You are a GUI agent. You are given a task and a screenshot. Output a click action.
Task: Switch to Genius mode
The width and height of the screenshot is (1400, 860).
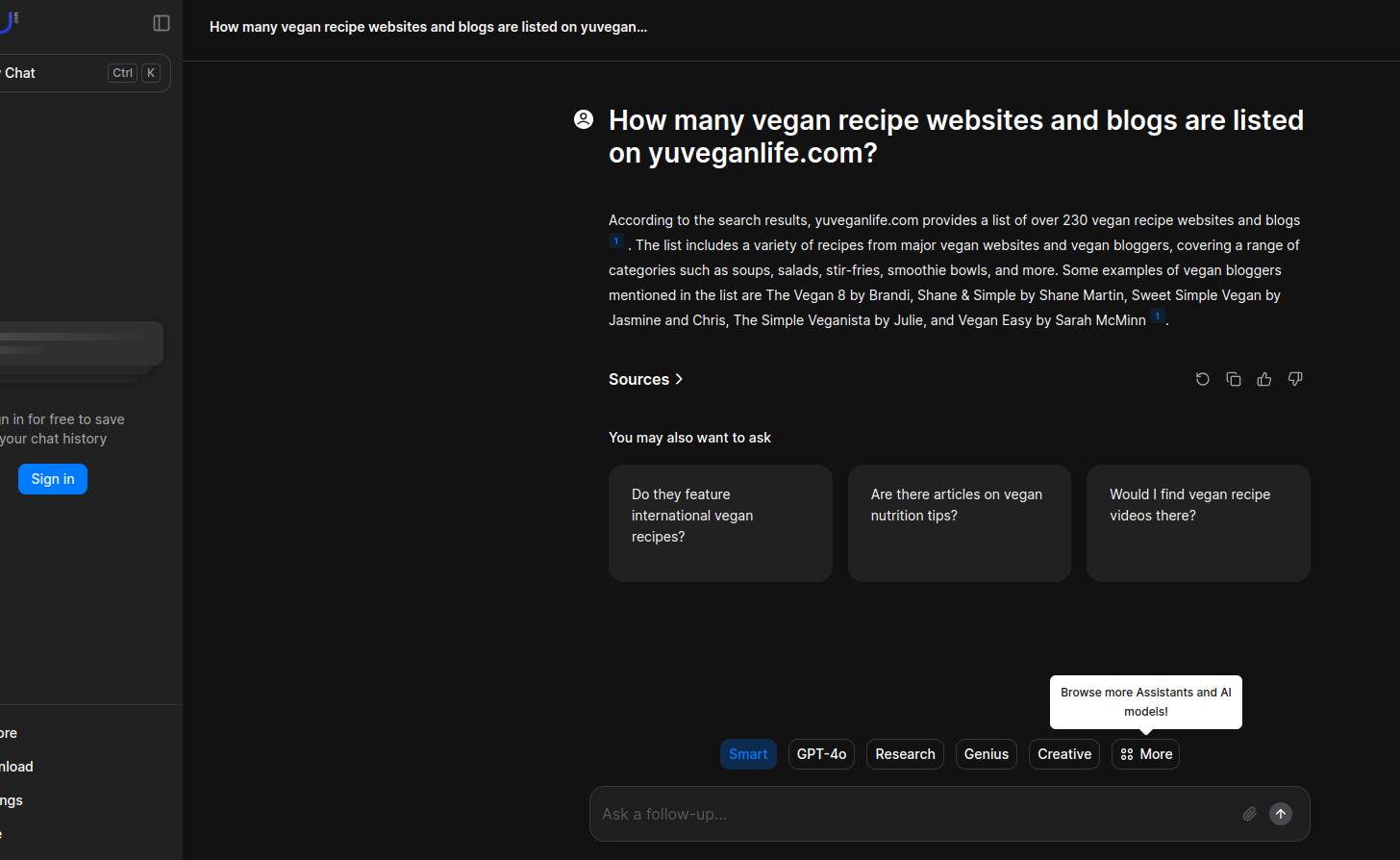click(987, 754)
